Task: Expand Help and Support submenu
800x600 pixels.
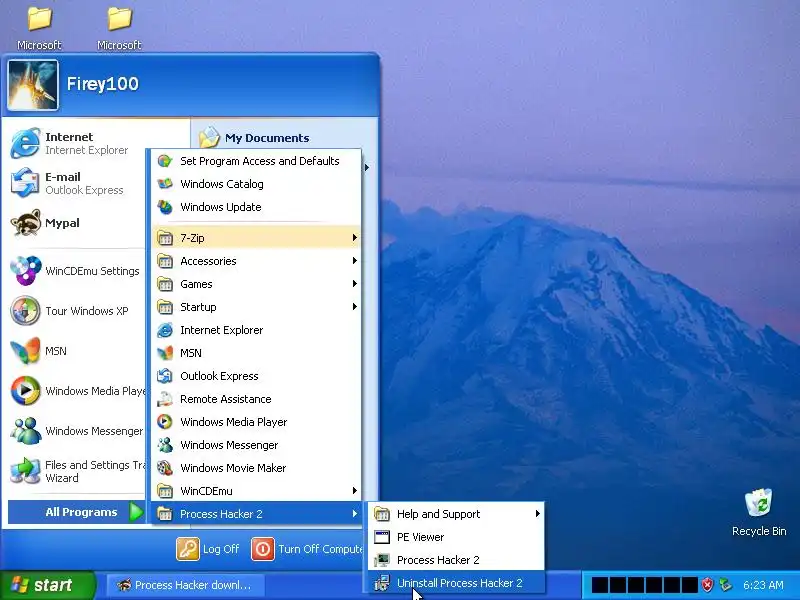Action: tap(456, 514)
